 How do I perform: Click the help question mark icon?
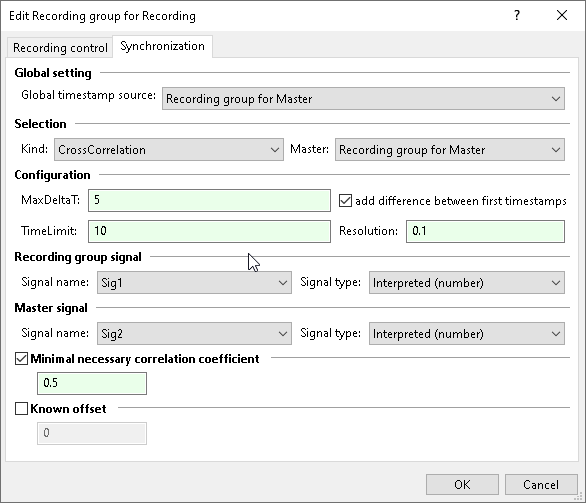(517, 15)
